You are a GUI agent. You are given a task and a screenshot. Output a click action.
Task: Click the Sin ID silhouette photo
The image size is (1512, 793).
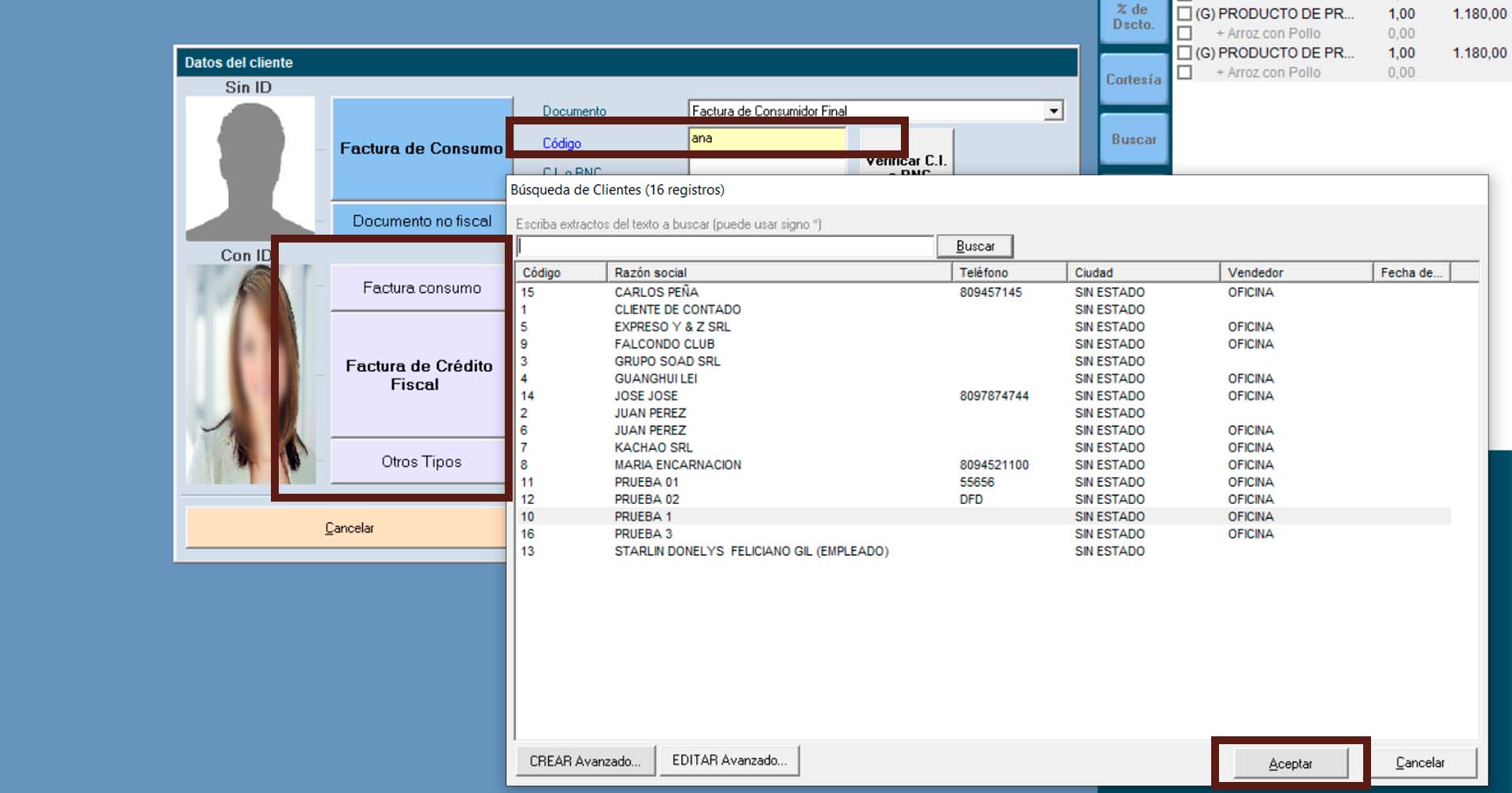coord(250,168)
